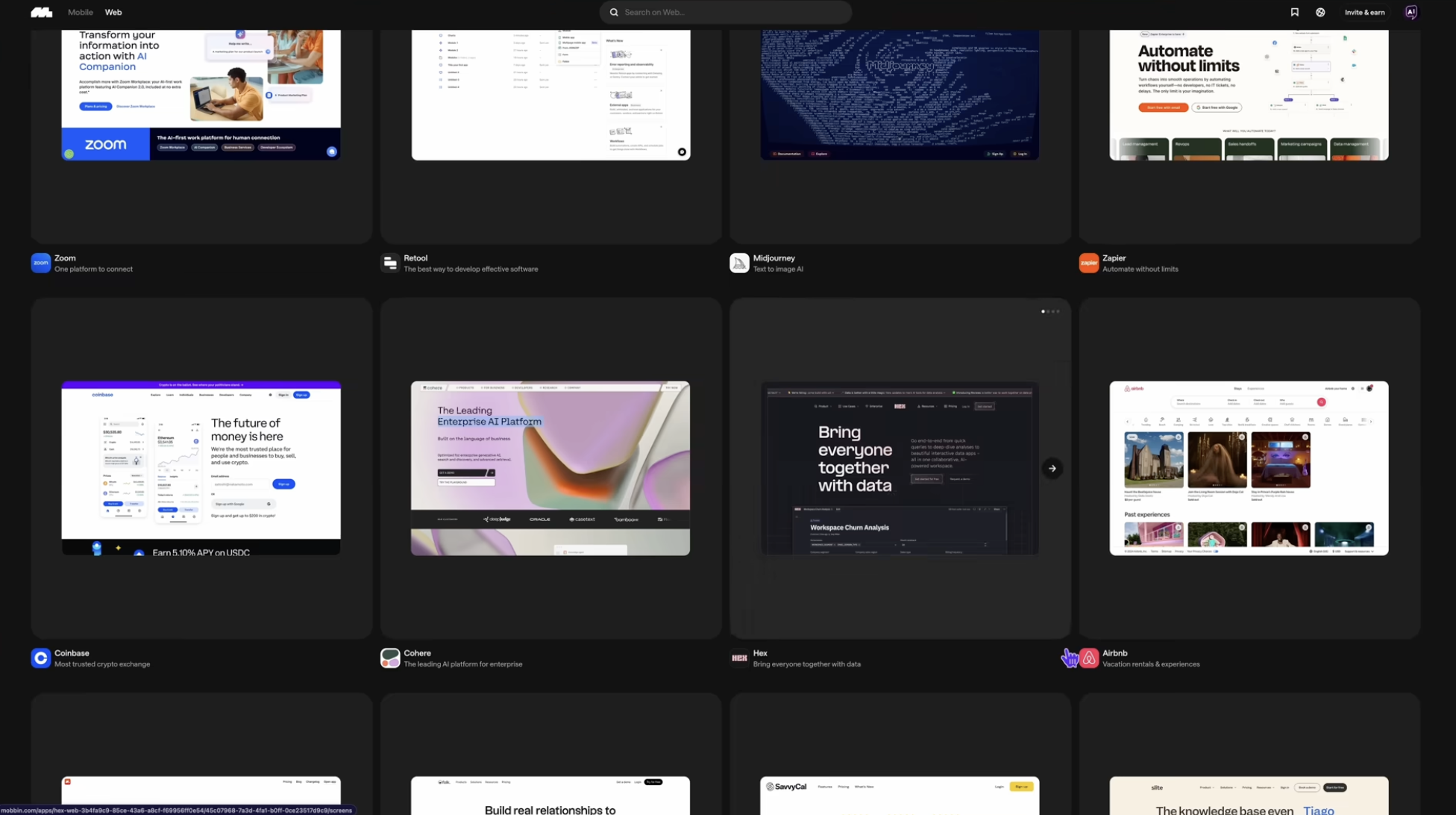Focus the 'Search on Web...' field

tap(726, 12)
